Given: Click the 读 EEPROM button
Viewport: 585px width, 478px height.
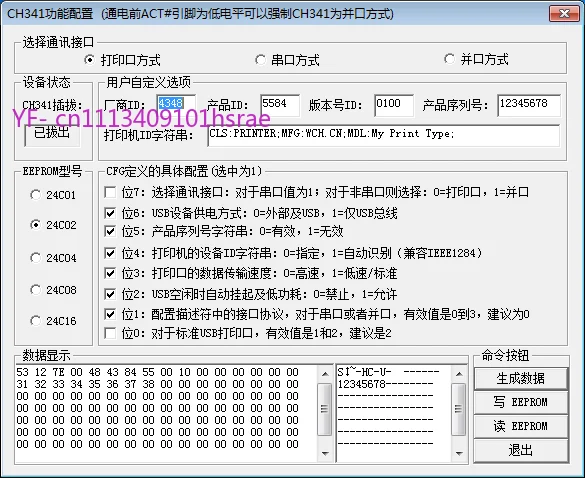Looking at the screenshot, I should coord(521,426).
